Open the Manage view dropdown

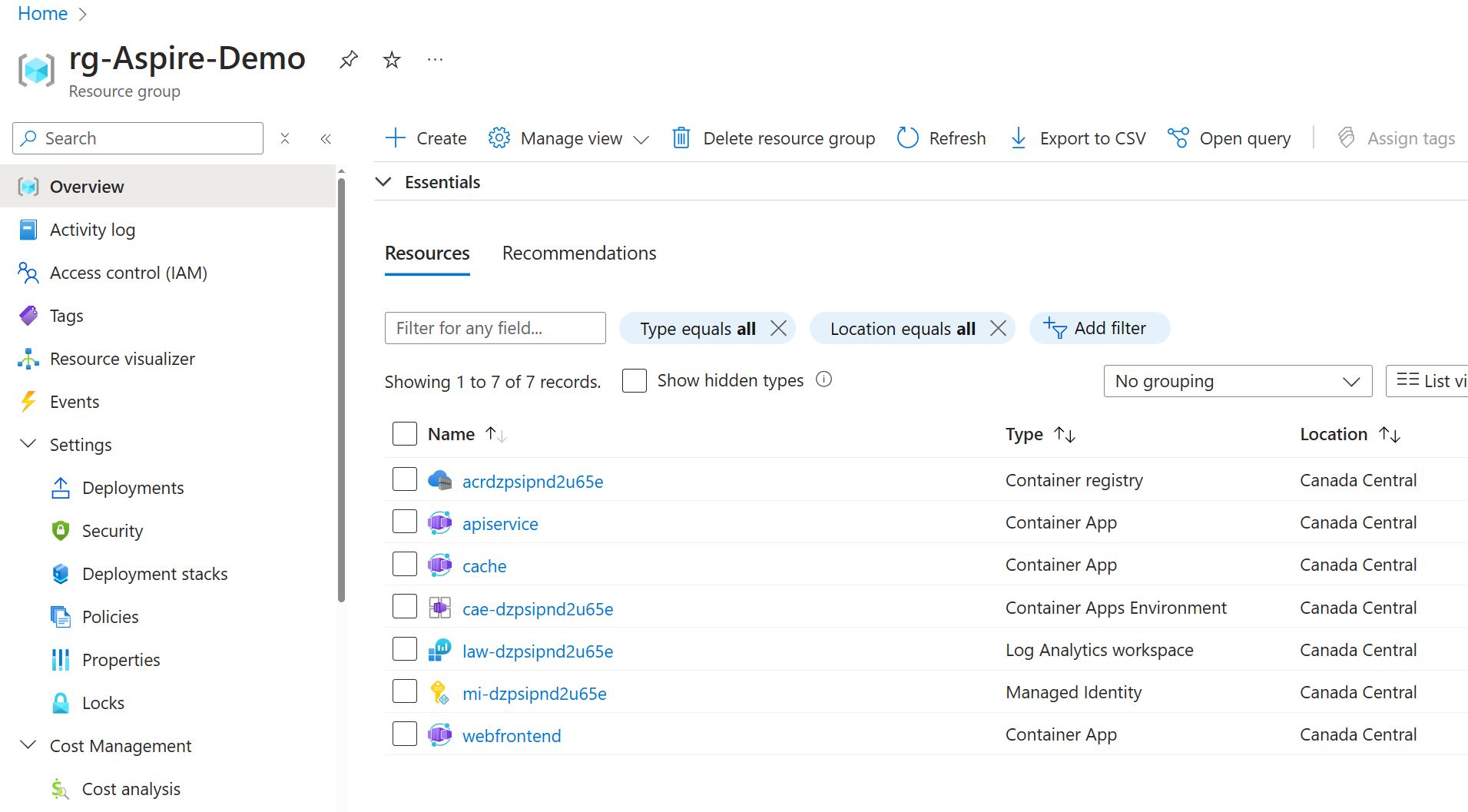point(569,138)
